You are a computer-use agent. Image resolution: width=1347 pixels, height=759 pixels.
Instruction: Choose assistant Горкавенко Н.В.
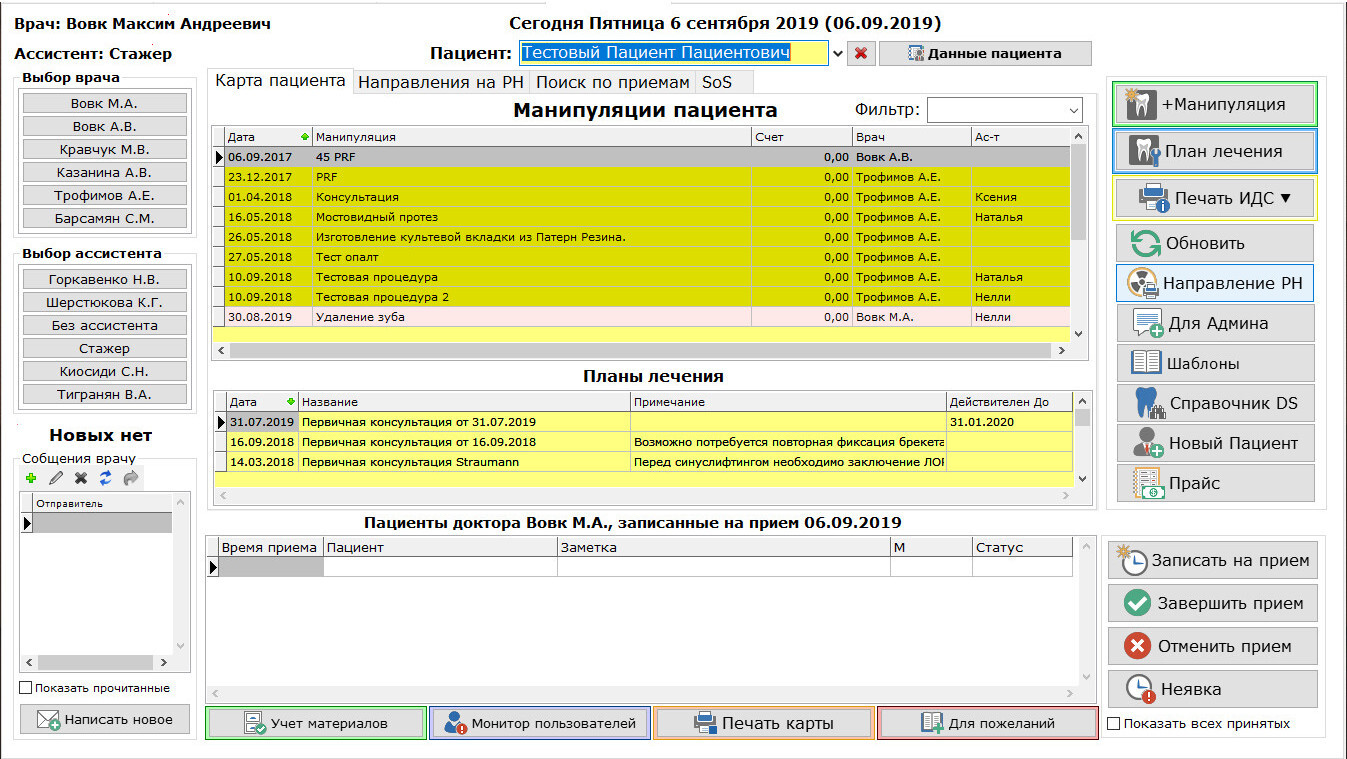[x=105, y=279]
